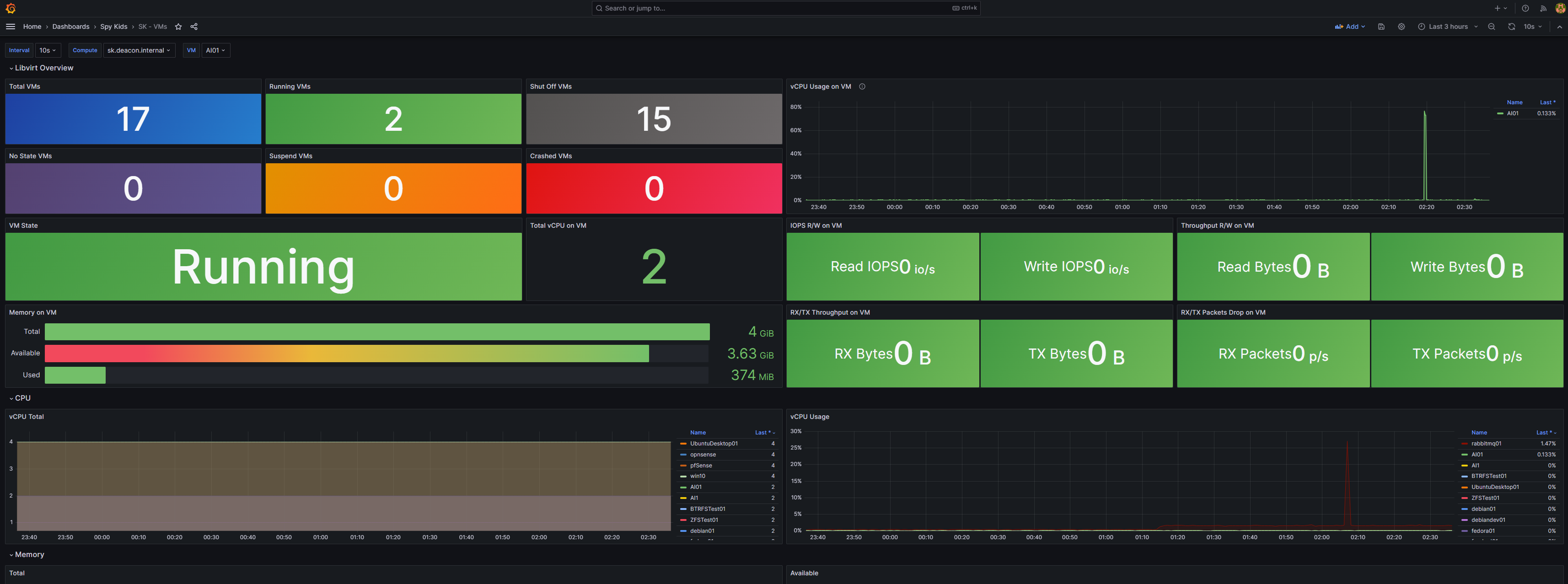Click the TX Packets stat tile
The height and width of the screenshot is (584, 1568).
click(1467, 354)
